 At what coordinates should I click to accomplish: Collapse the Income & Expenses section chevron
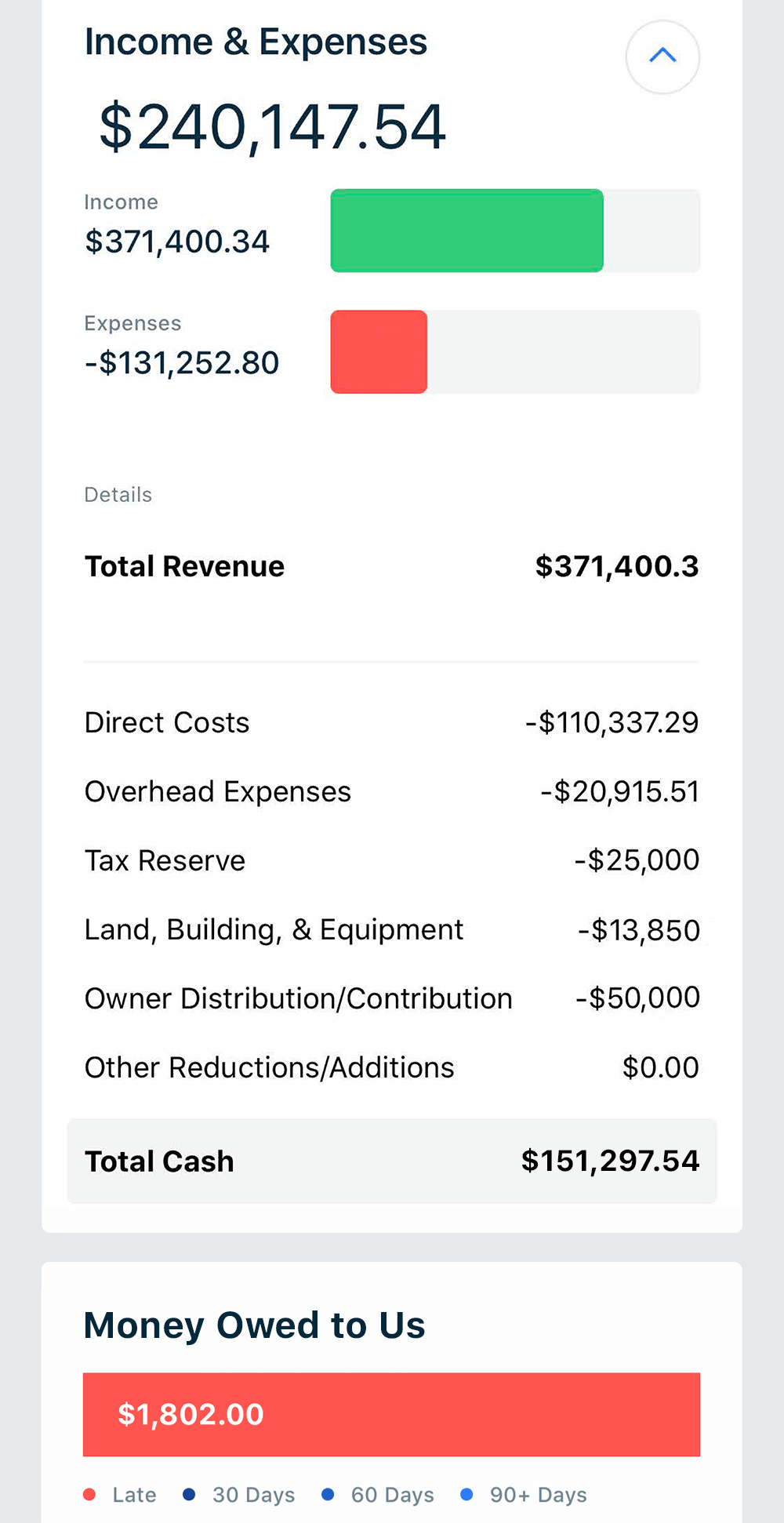[x=662, y=56]
